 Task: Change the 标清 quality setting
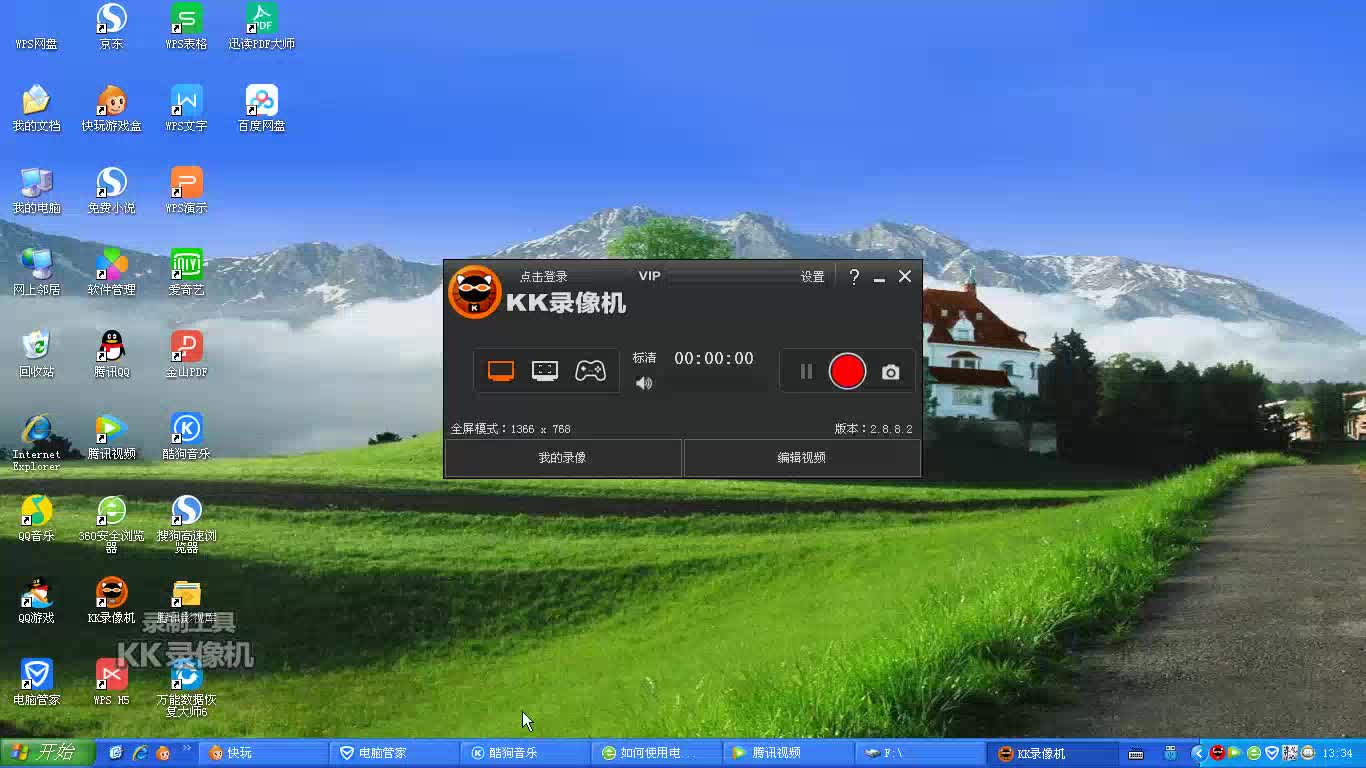(644, 358)
